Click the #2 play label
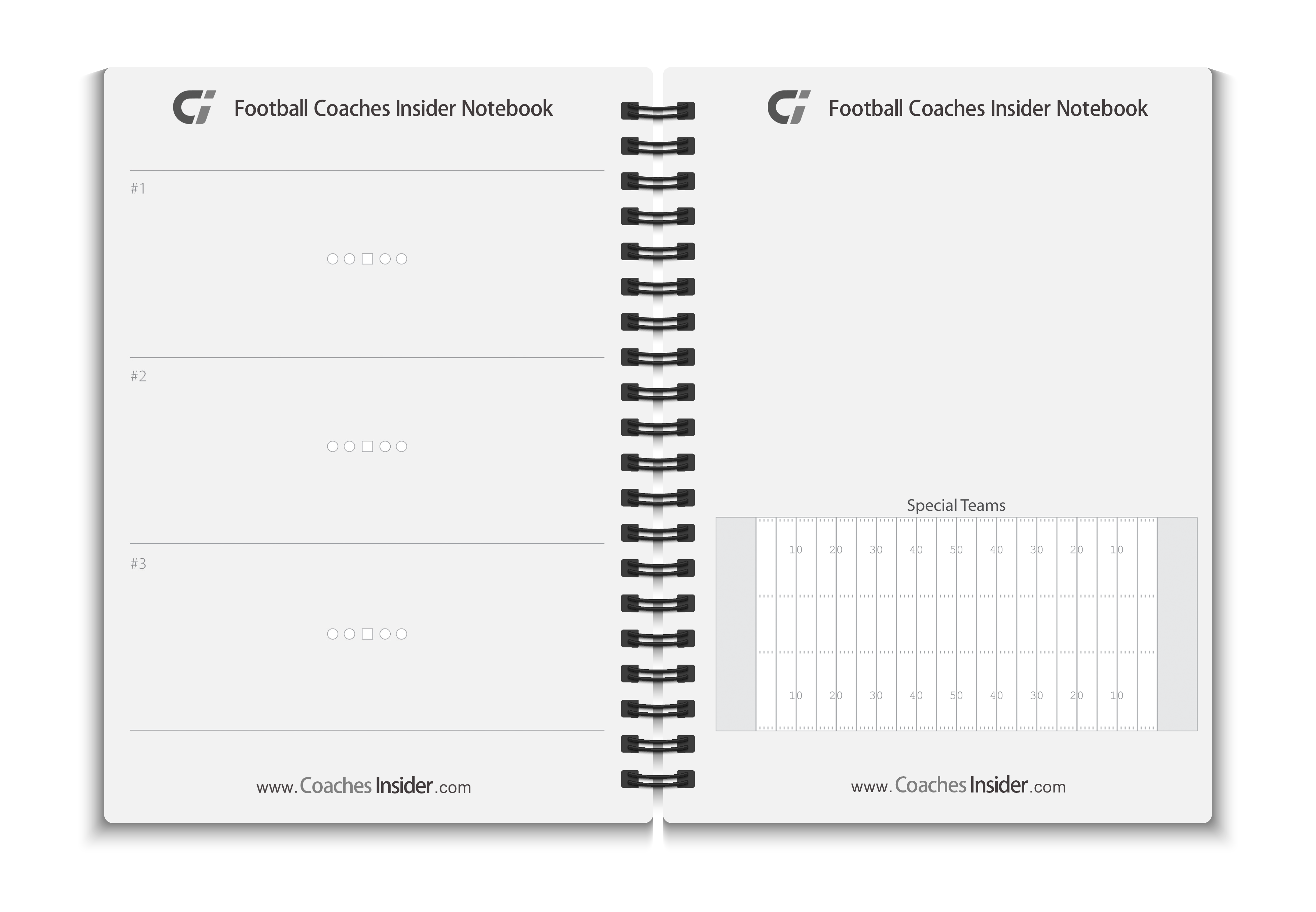 click(138, 376)
